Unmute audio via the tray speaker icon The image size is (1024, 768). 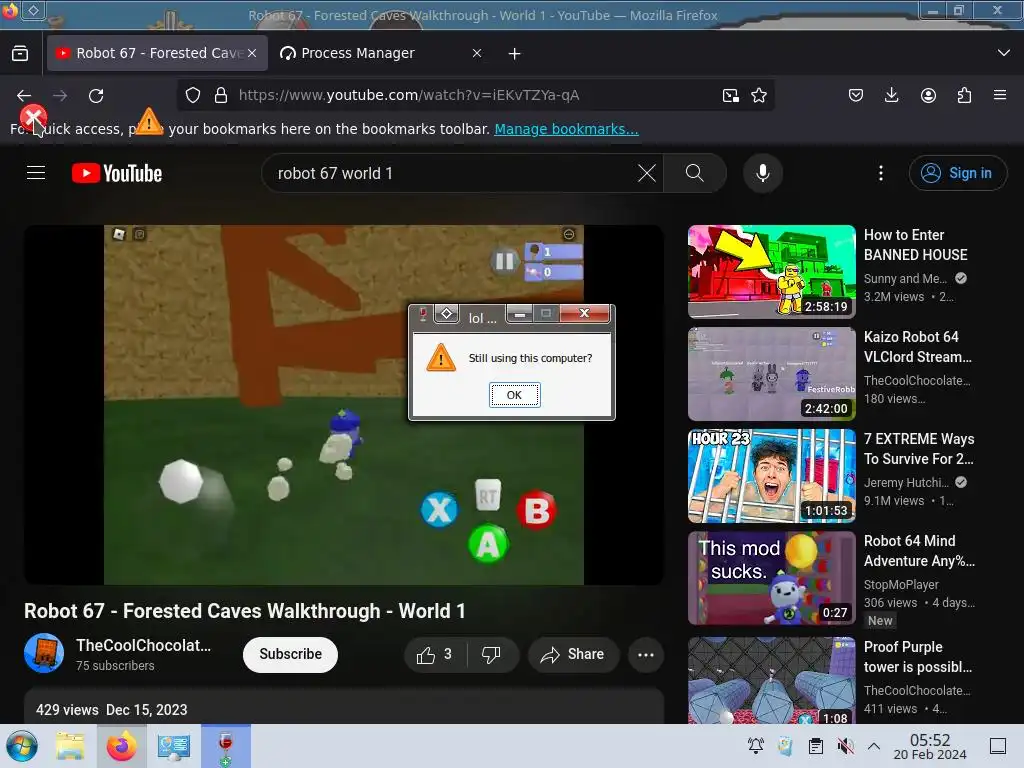coord(845,746)
